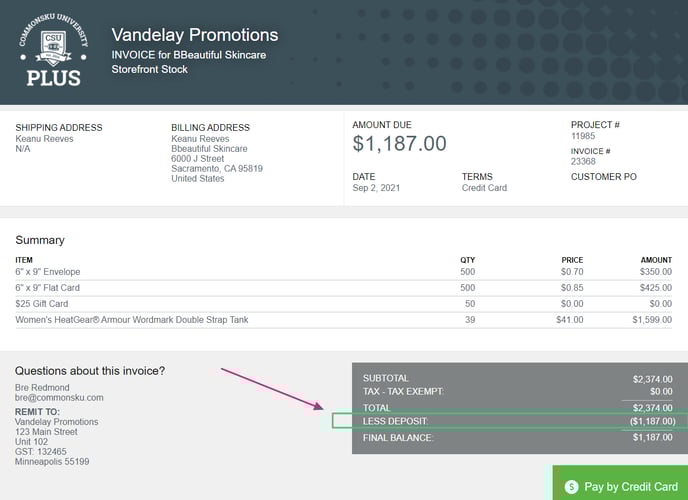This screenshot has width=688, height=500.
Task: Click the Vandelay Promotions heading
Action: click(x=194, y=35)
